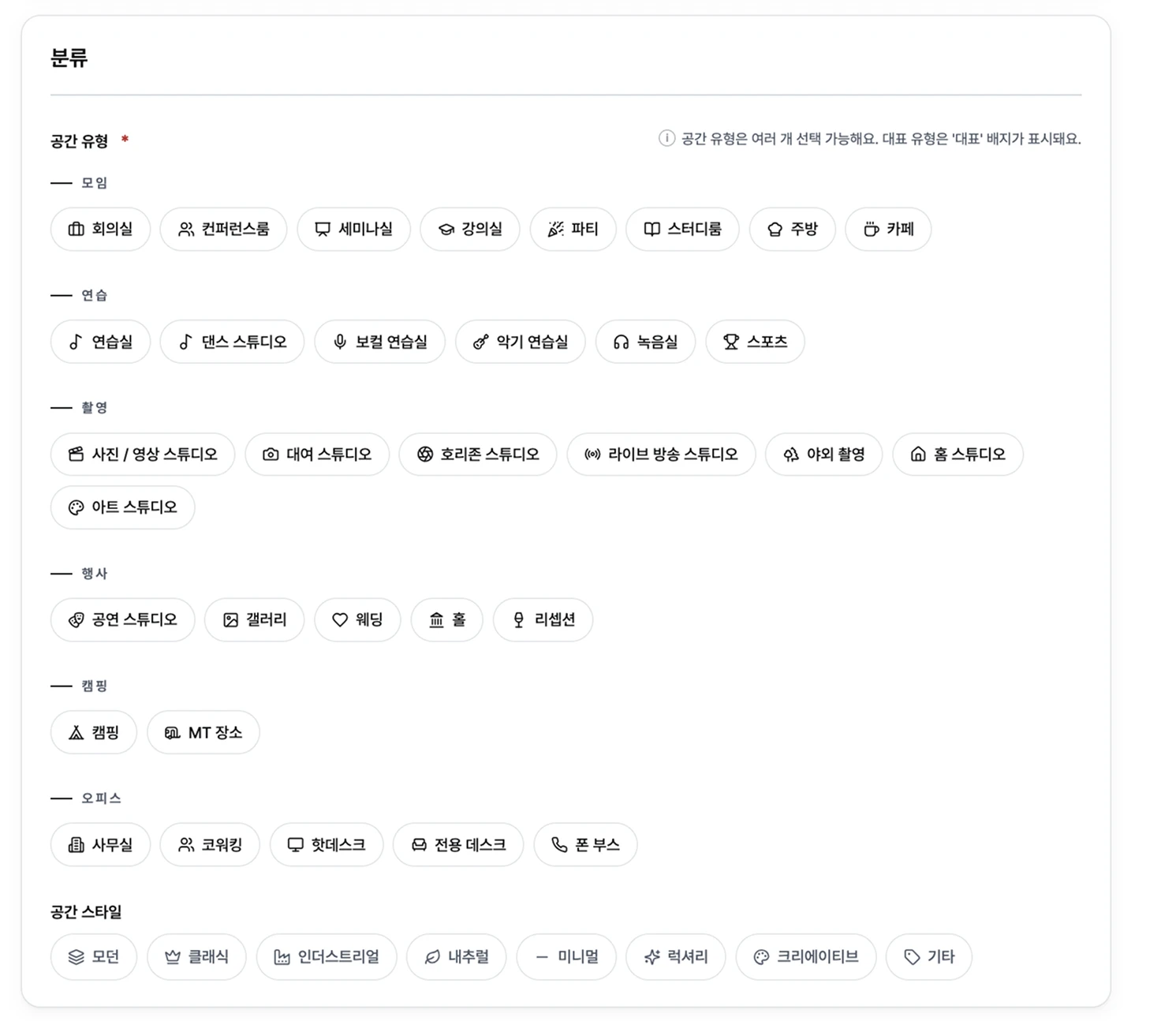1176x1021 pixels.
Task: Click the graduation cap icon on 강의실
Action: pyautogui.click(x=446, y=230)
